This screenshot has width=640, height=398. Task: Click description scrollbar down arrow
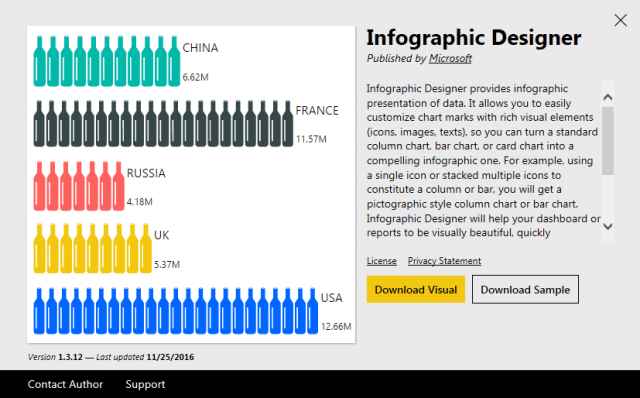click(x=608, y=226)
